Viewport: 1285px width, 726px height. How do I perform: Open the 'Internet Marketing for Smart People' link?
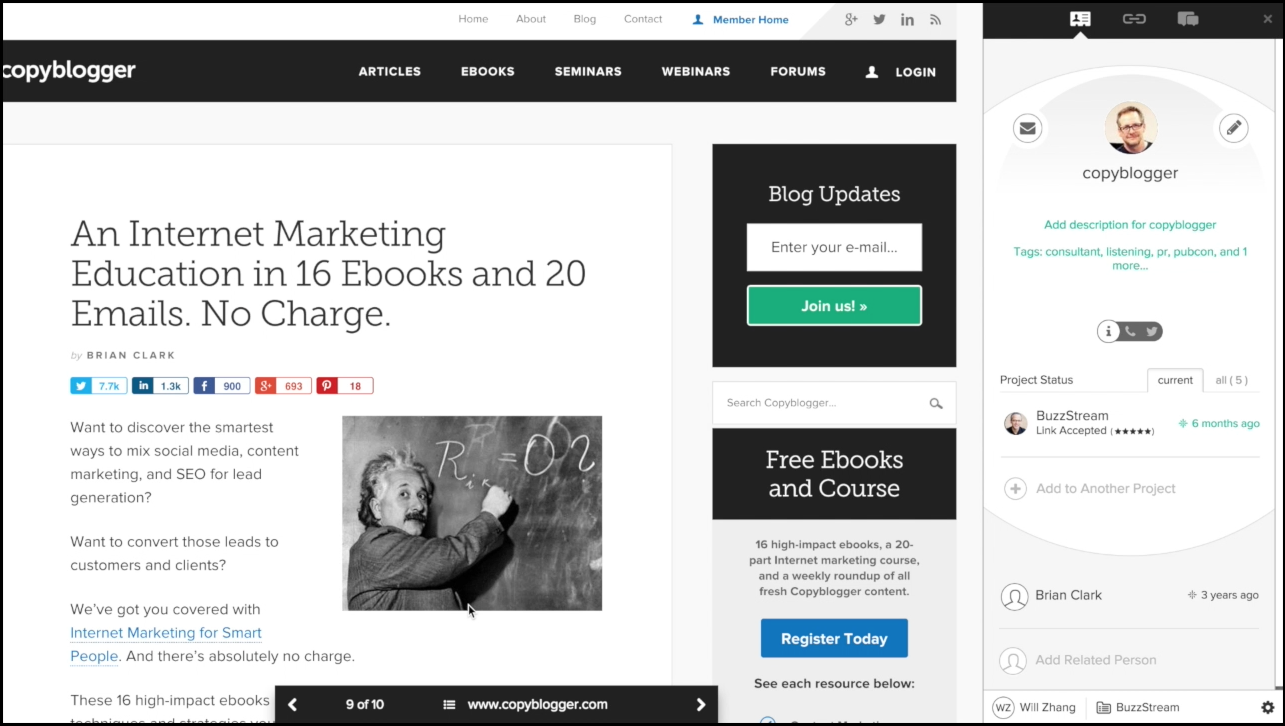tap(165, 633)
